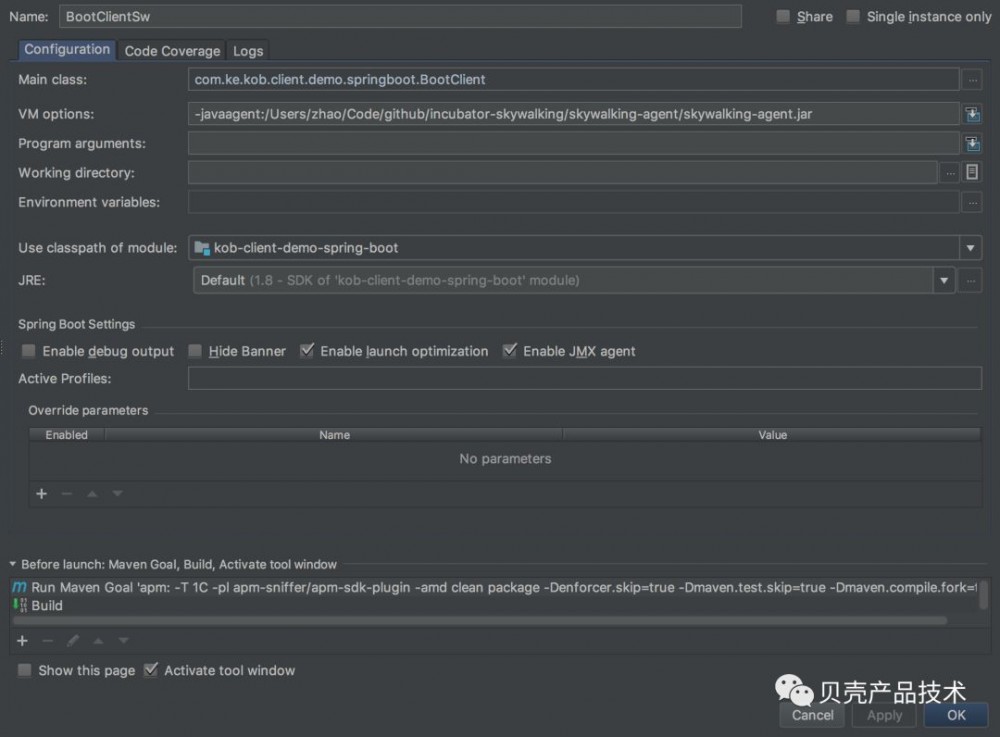Click Name column header
Image resolution: width=1000 pixels, height=737 pixels.
click(334, 435)
